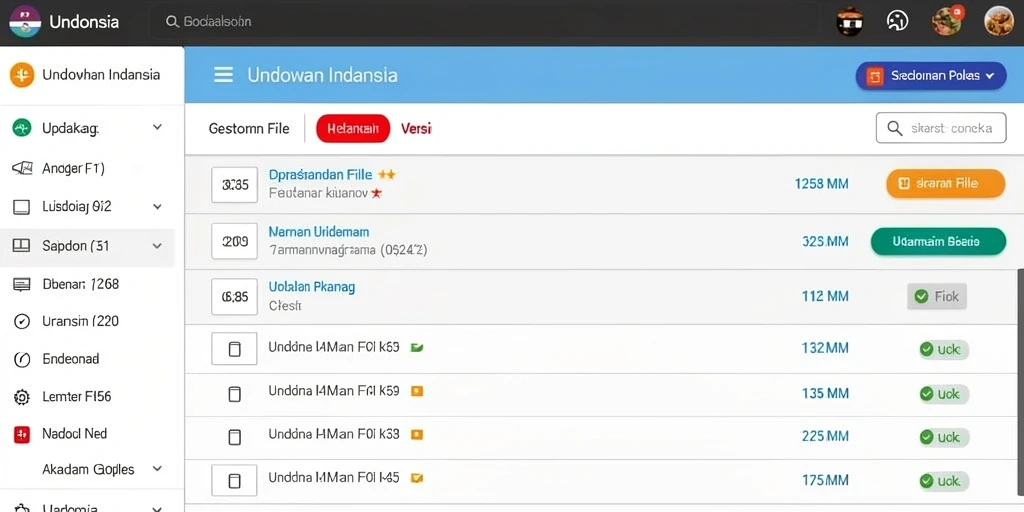The width and height of the screenshot is (1024, 512).
Task: Click the green Updakag sidebar icon
Action: pos(22,128)
